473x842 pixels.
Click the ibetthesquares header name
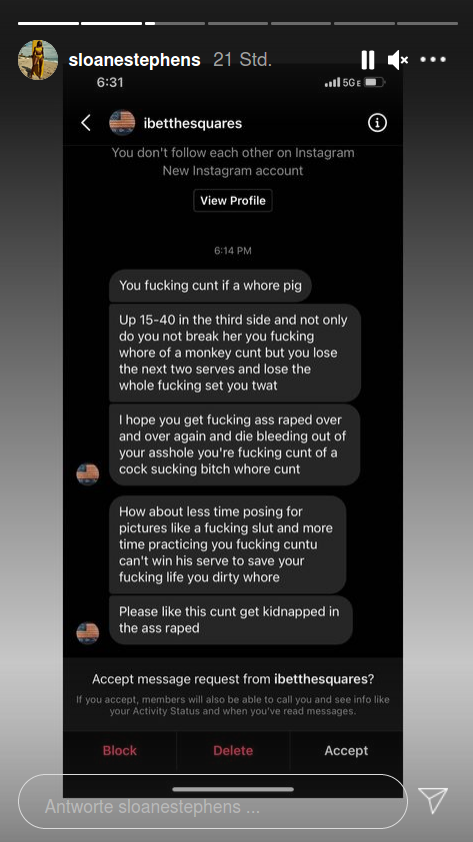pyautogui.click(x=193, y=124)
